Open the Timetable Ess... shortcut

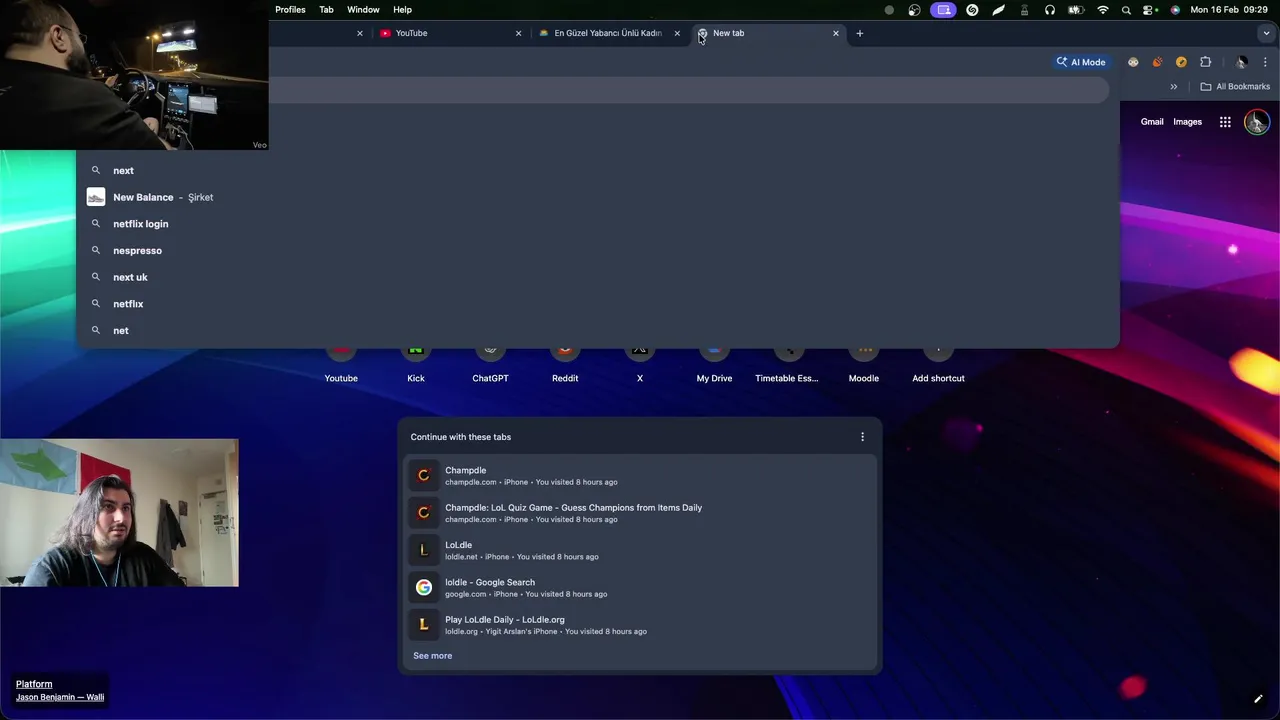787,366
